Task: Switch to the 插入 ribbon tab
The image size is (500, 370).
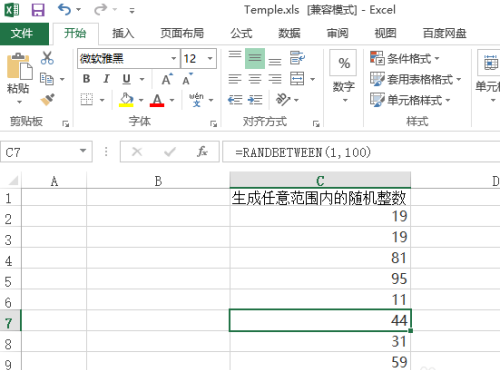Action: click(123, 33)
